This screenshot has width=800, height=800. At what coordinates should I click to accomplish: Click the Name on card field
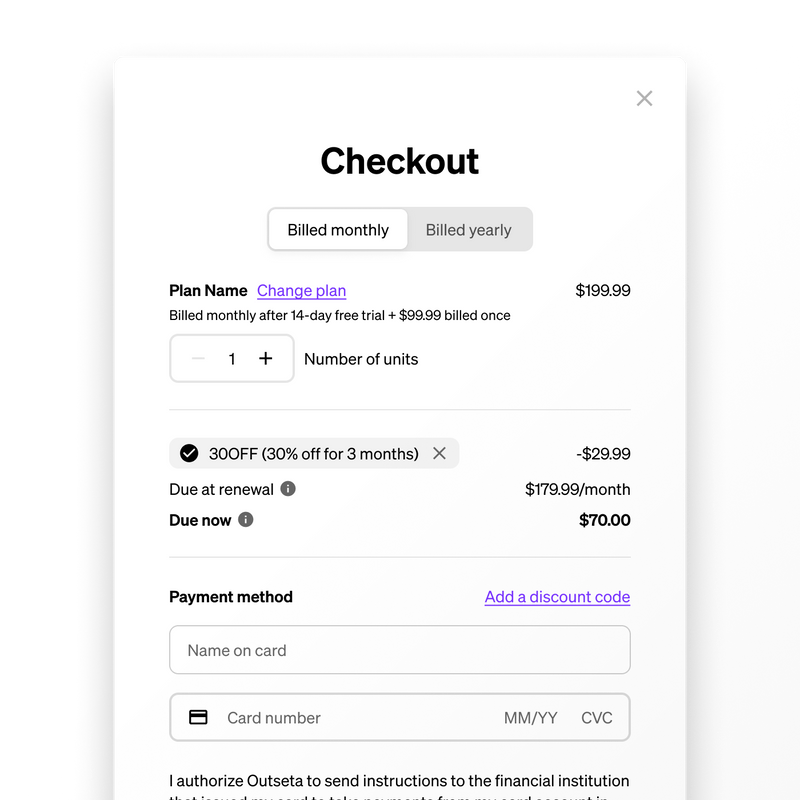[400, 650]
